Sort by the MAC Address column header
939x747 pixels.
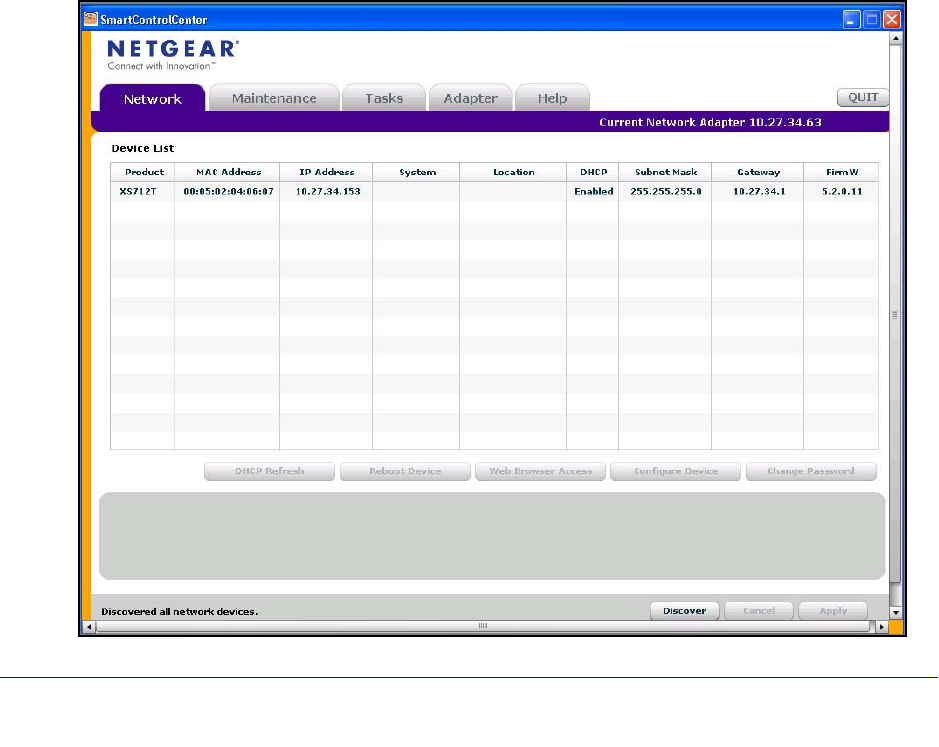(228, 172)
